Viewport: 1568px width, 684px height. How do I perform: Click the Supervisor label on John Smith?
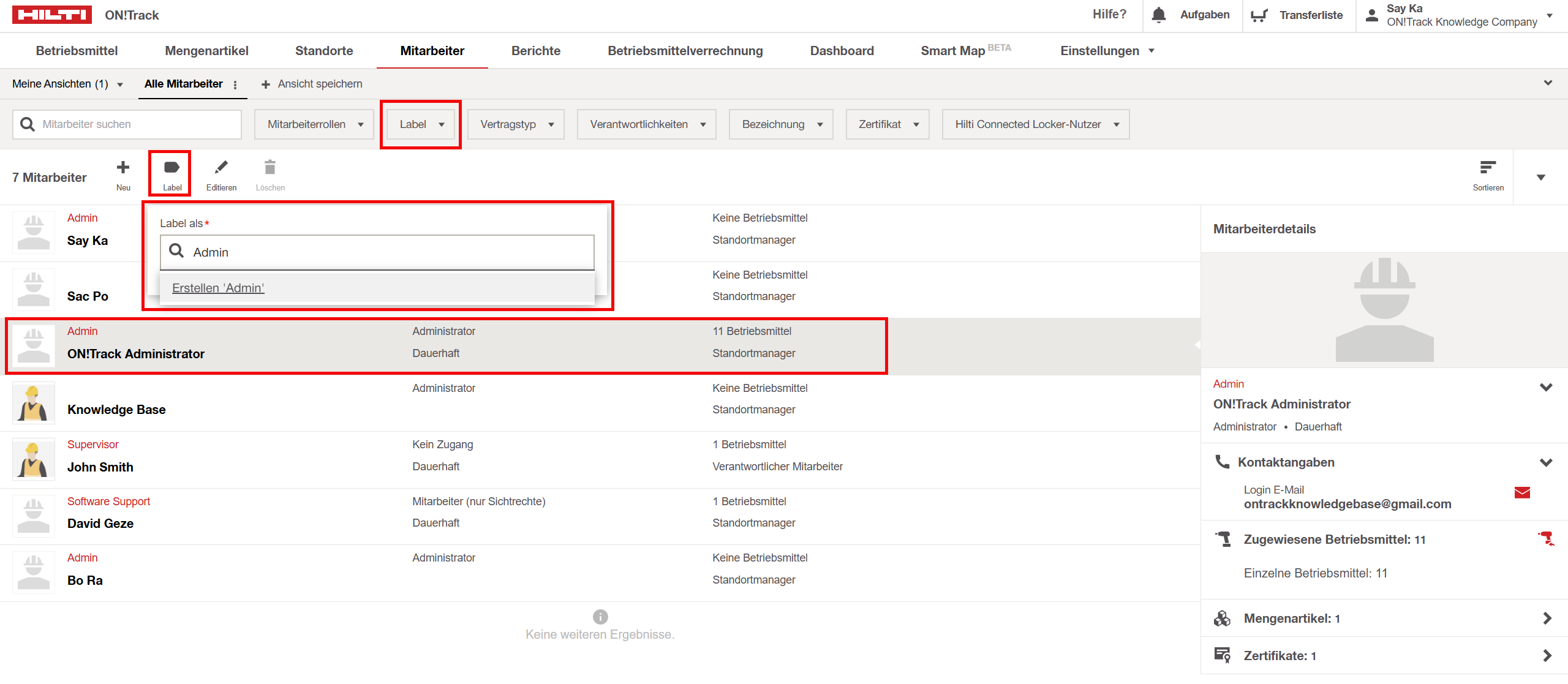coord(93,445)
